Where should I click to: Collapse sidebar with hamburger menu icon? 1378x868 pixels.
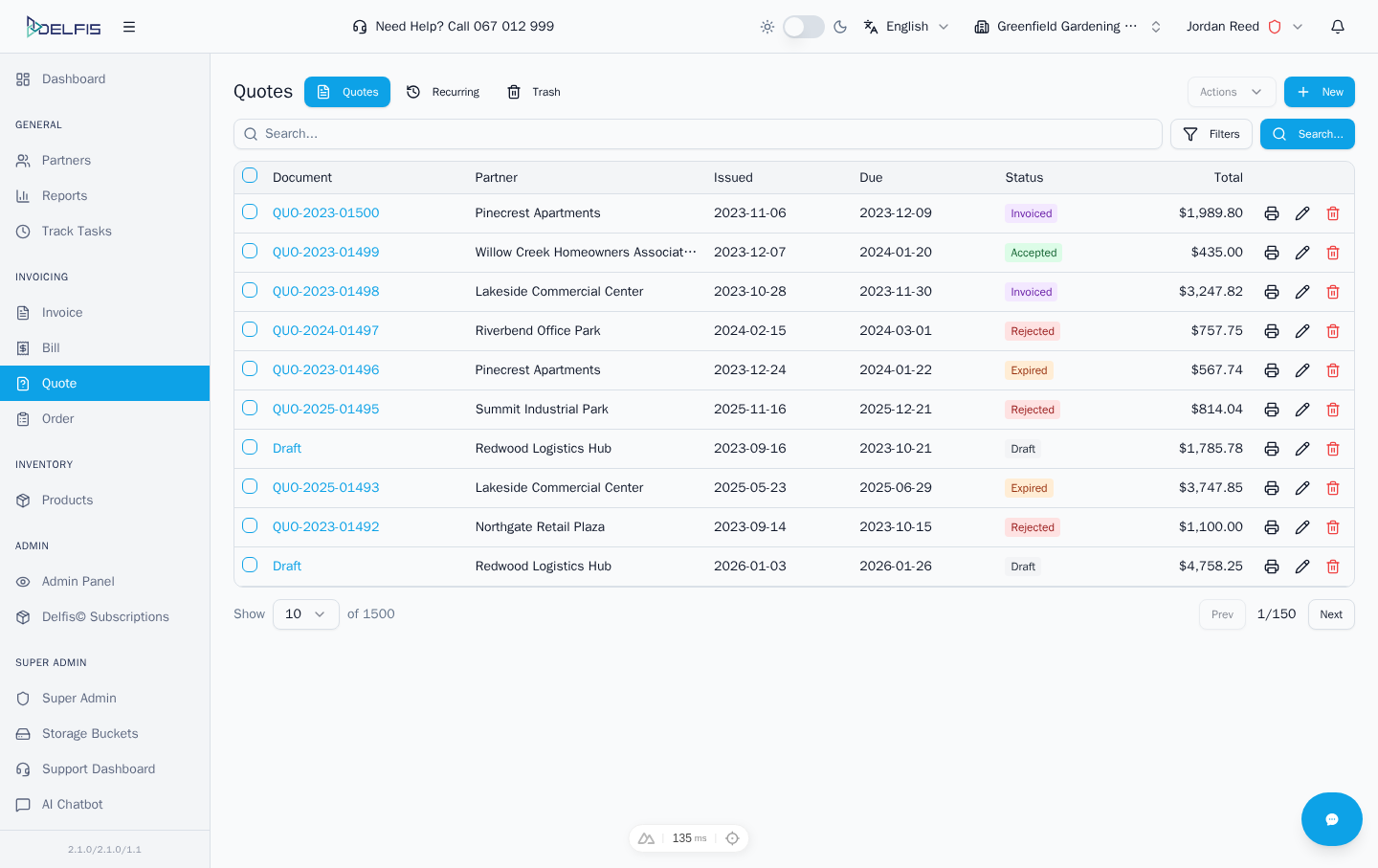(129, 27)
